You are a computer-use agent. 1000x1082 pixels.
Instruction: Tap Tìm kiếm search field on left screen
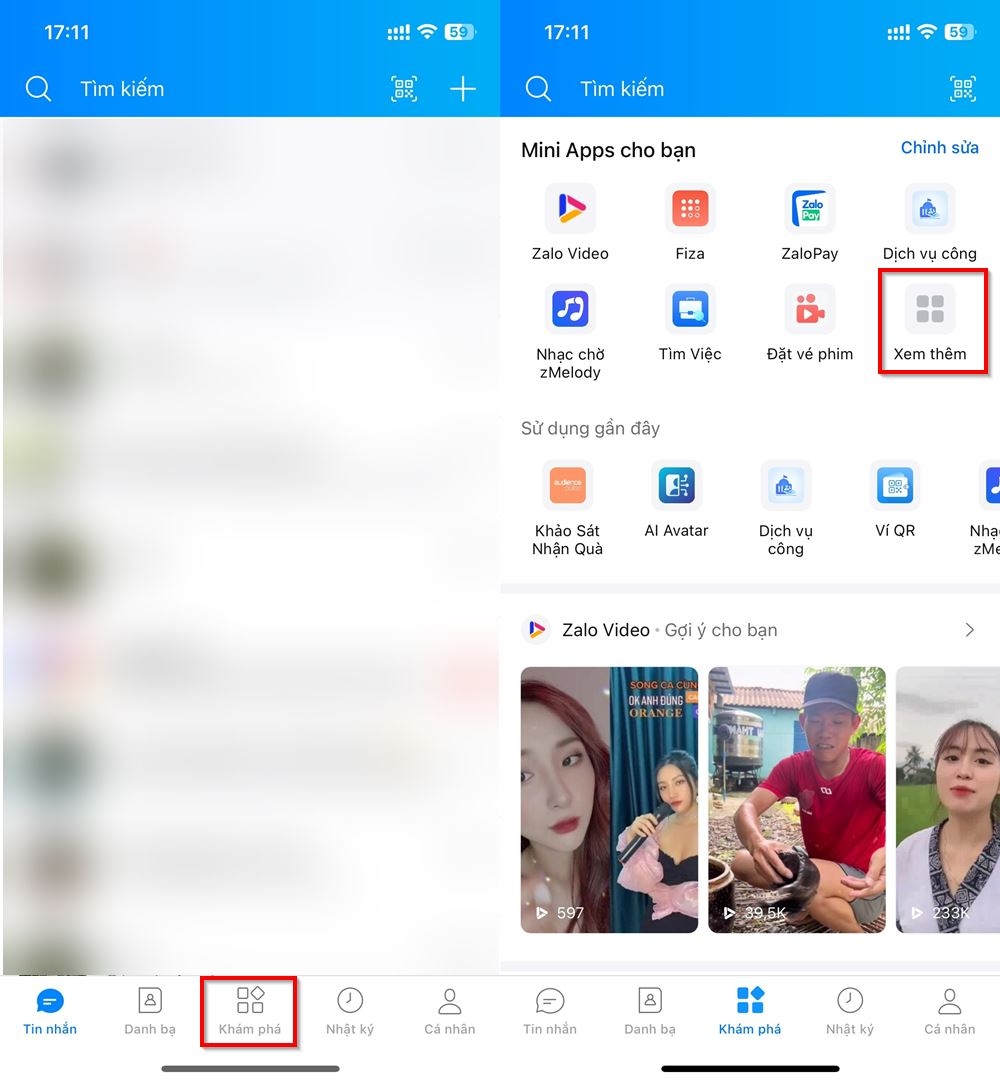coord(122,89)
